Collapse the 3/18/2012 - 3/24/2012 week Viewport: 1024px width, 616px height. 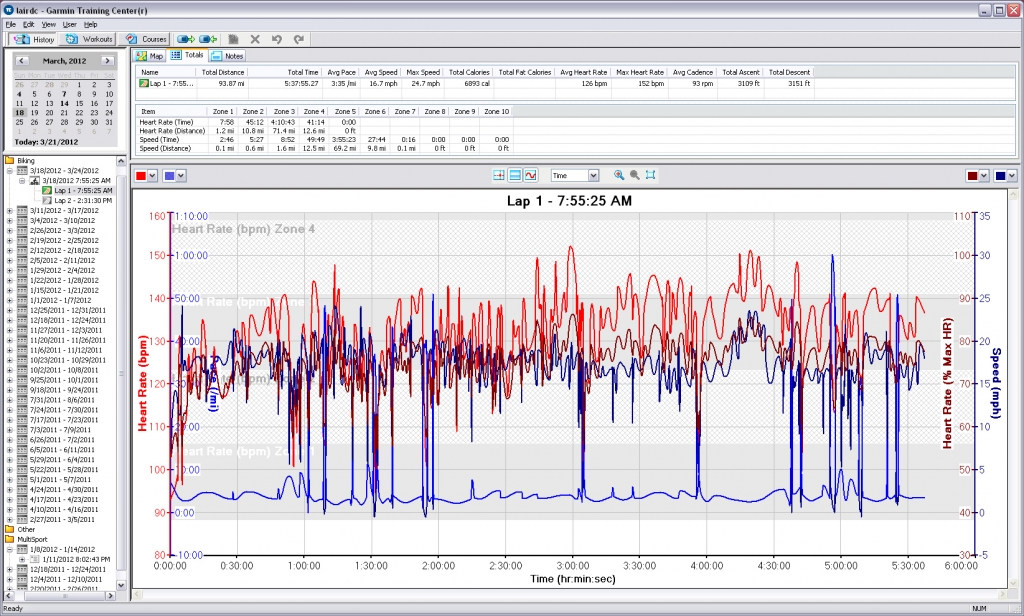(10, 171)
